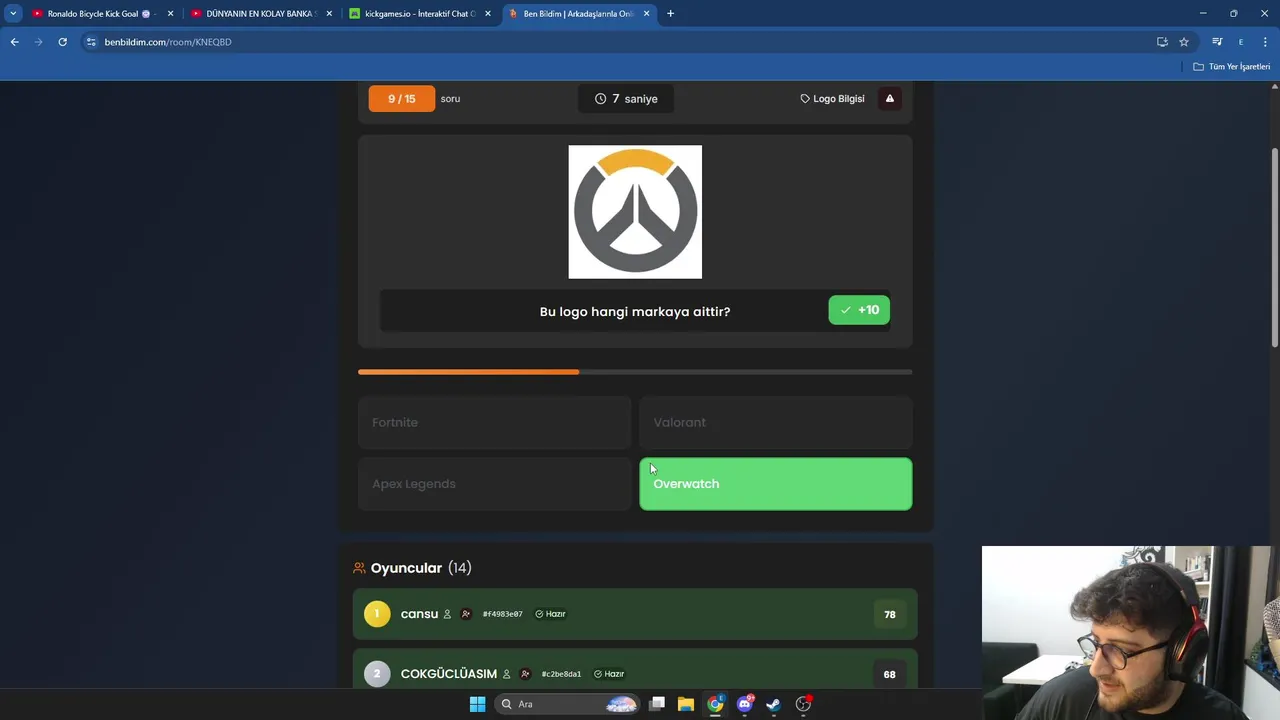Bookmark this page with the star icon
The height and width of the screenshot is (720, 1280).
click(1184, 42)
